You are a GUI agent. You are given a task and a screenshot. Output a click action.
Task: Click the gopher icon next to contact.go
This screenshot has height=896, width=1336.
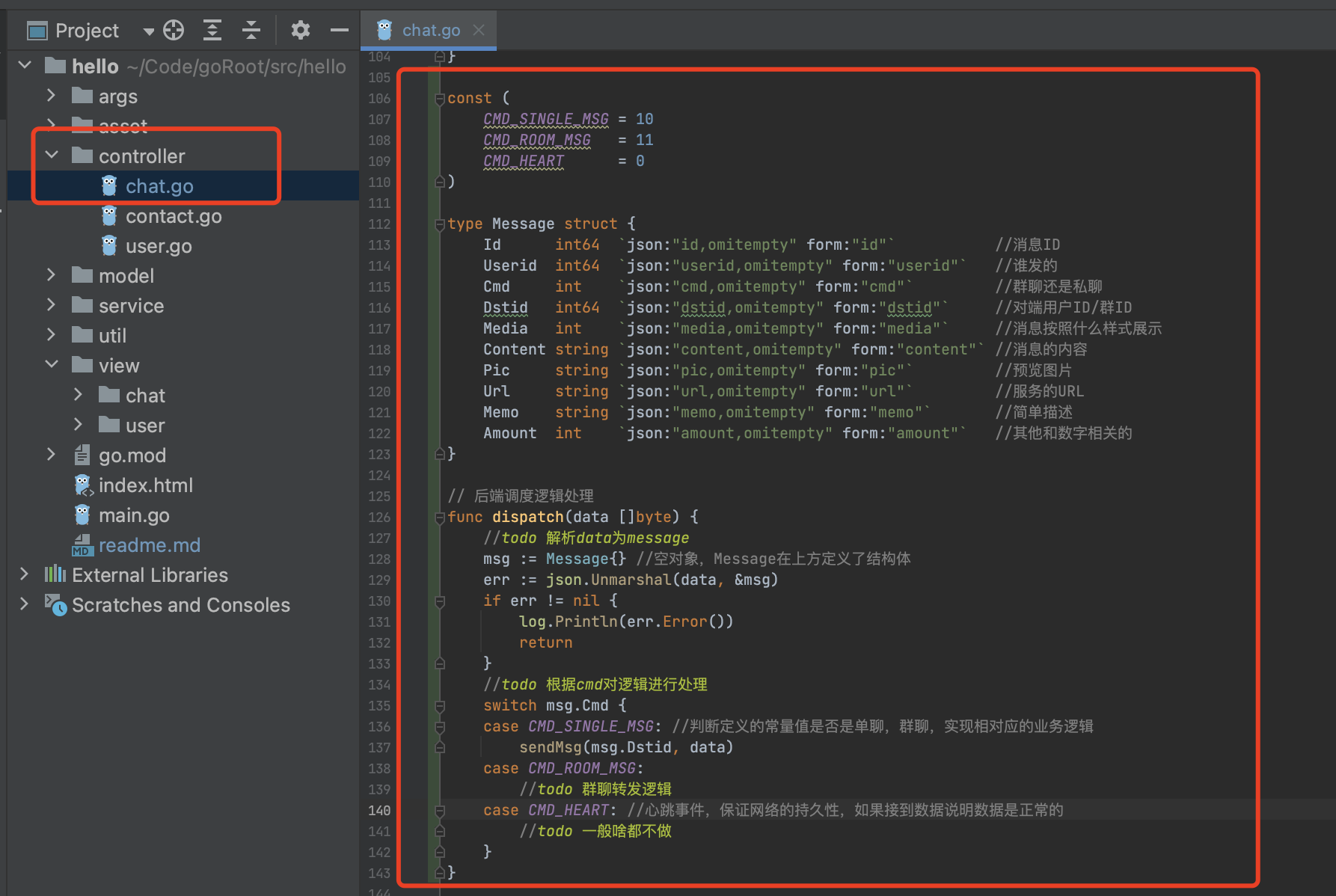point(109,215)
